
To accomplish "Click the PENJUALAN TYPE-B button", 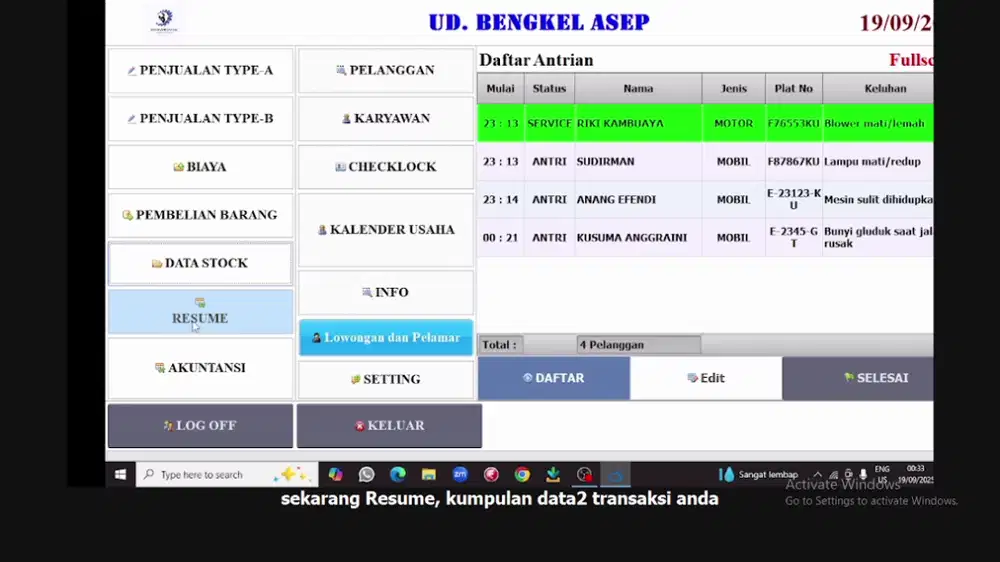I will click(x=200, y=119).
